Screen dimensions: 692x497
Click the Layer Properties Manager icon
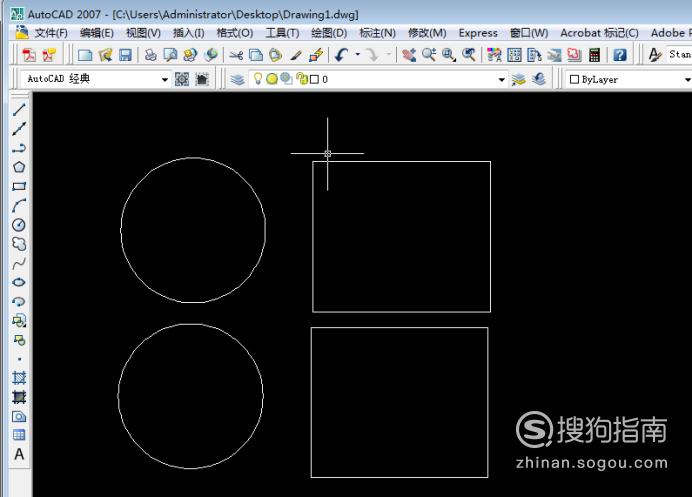click(237, 79)
